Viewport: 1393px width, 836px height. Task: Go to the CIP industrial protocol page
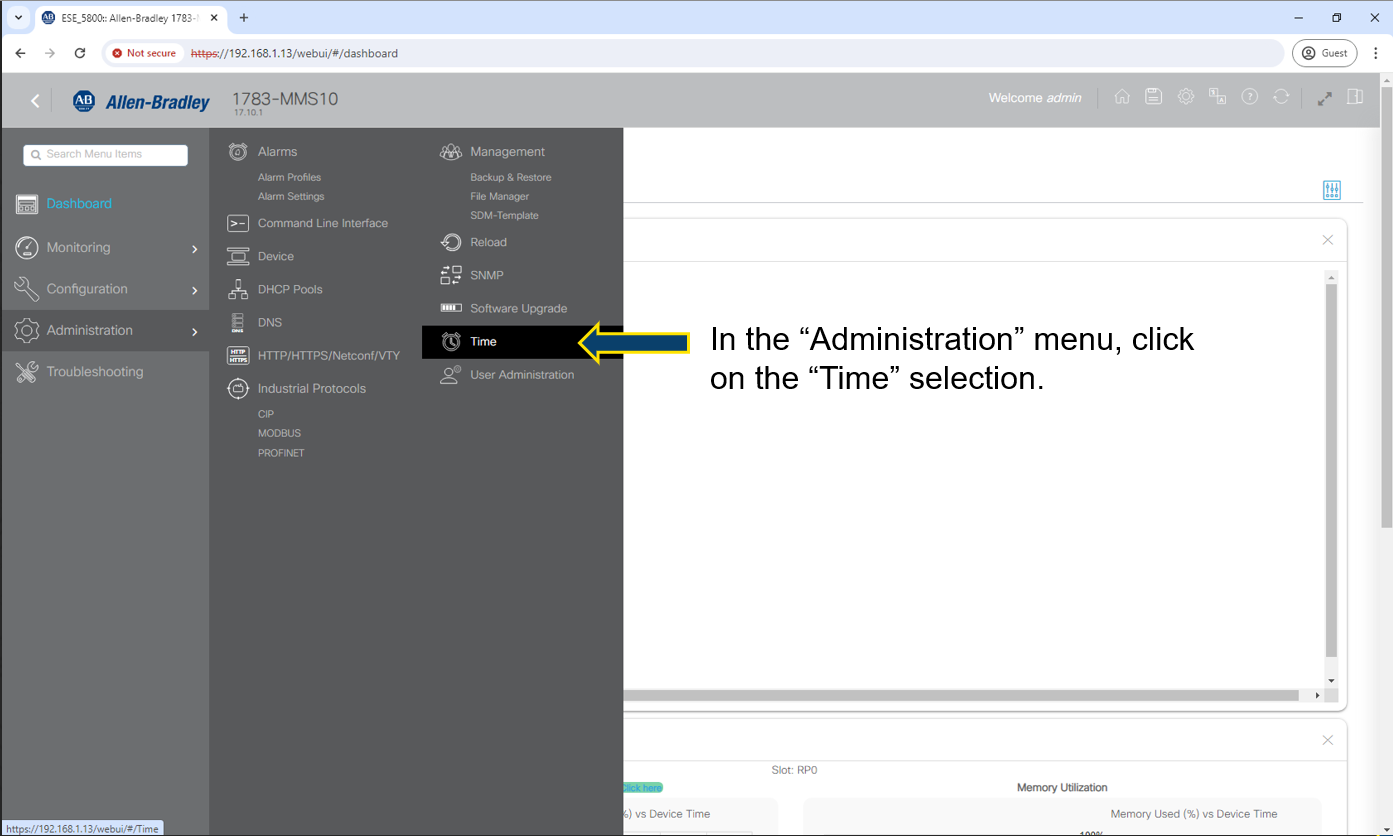tap(266, 414)
